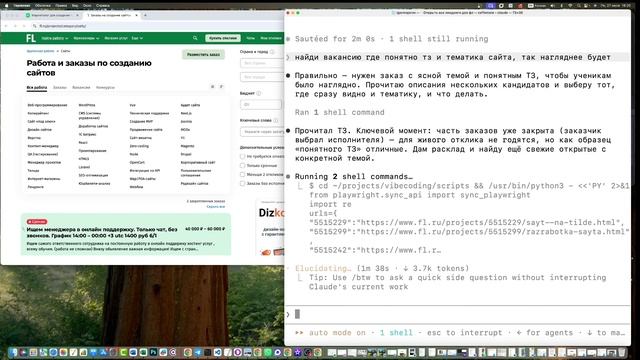Open the Apple menu
This screenshot has width=640, height=360.
[x=6, y=6]
